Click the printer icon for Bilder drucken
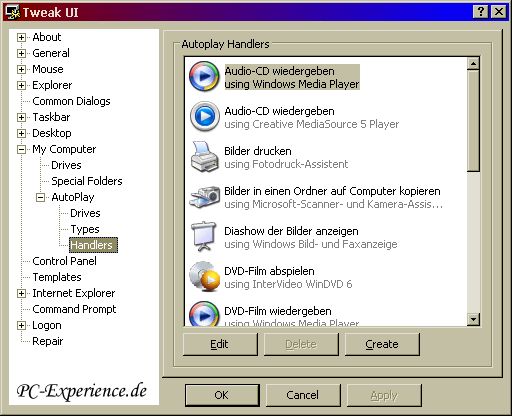The height and width of the screenshot is (416, 512). tap(204, 156)
